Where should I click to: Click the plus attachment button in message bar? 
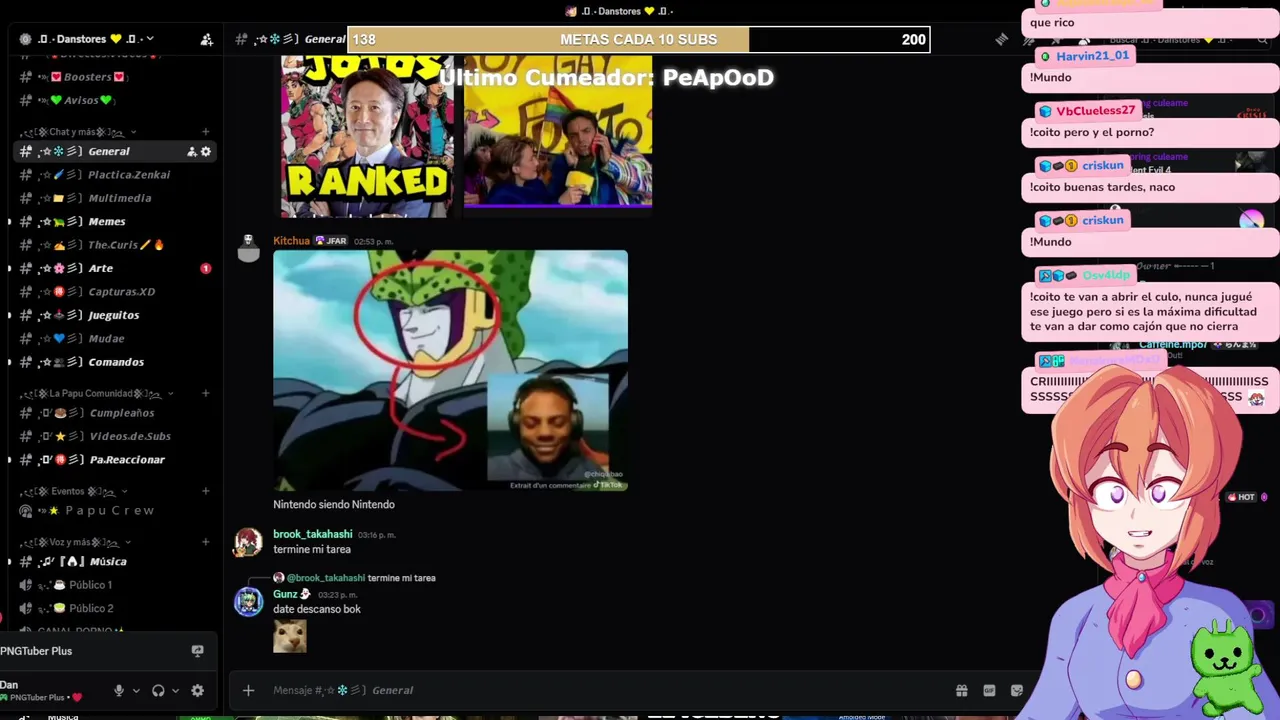tap(248, 690)
